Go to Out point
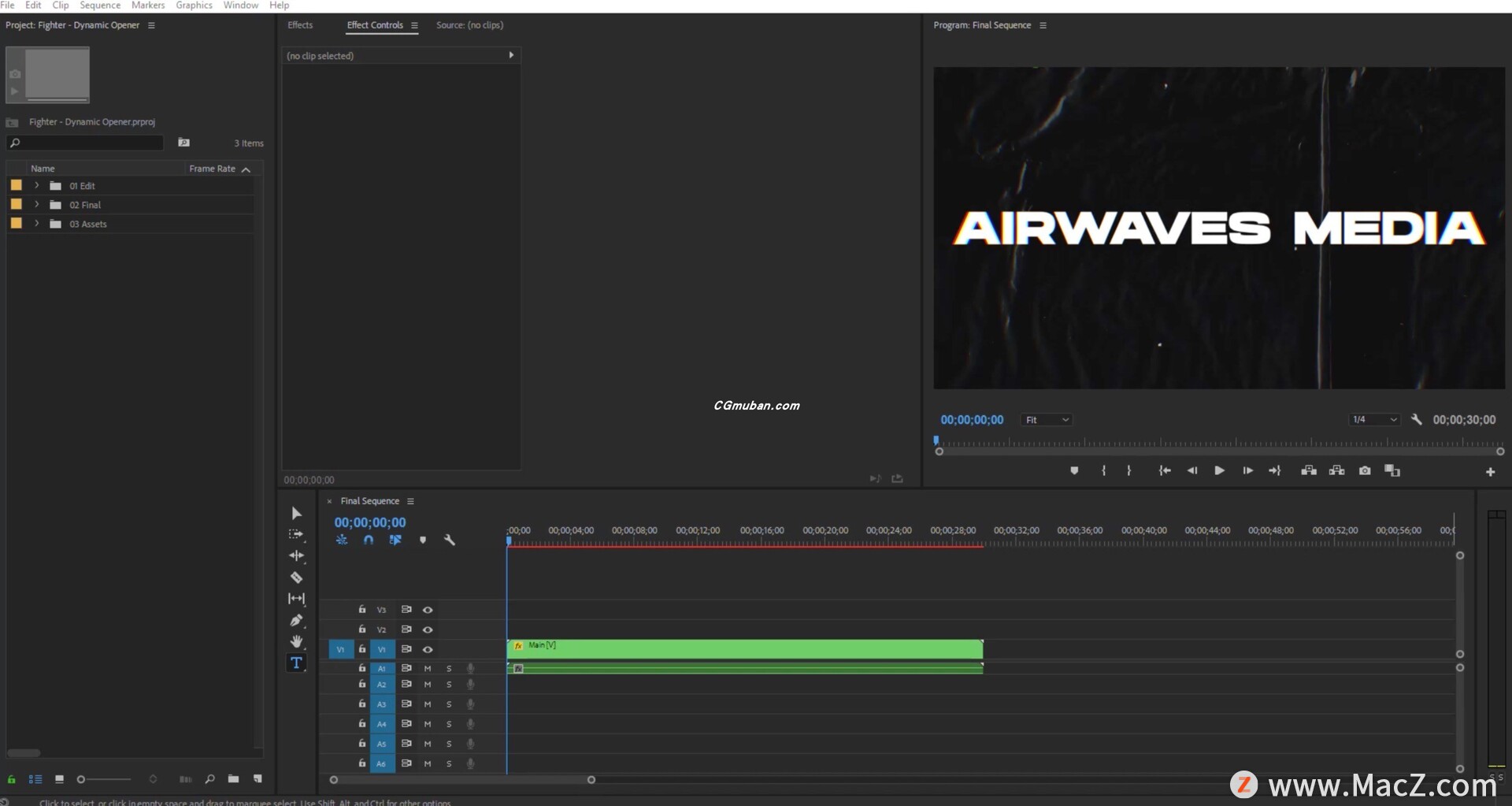This screenshot has height=806, width=1512. pyautogui.click(x=1275, y=470)
